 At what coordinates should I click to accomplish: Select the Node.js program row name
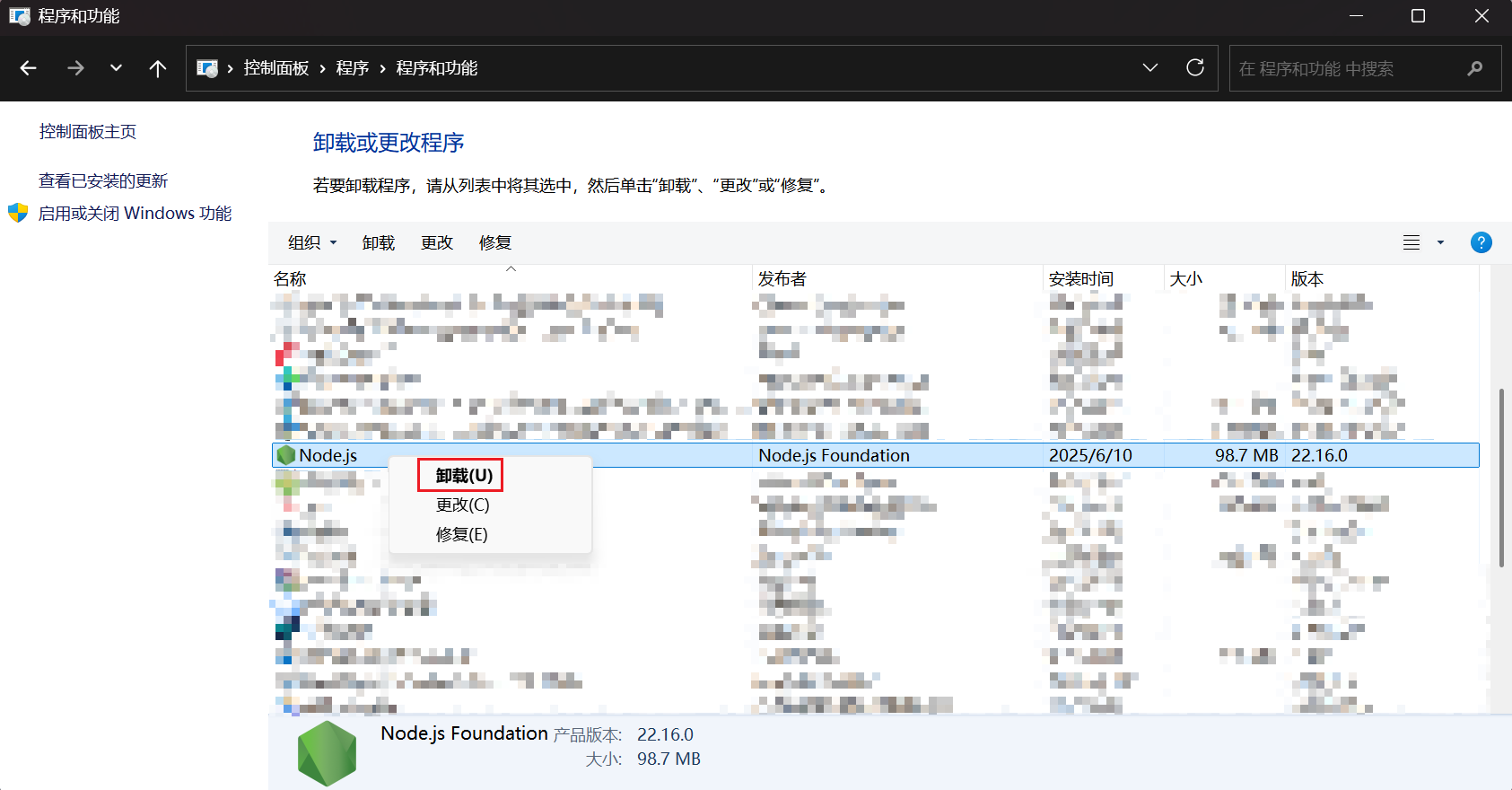(x=328, y=455)
